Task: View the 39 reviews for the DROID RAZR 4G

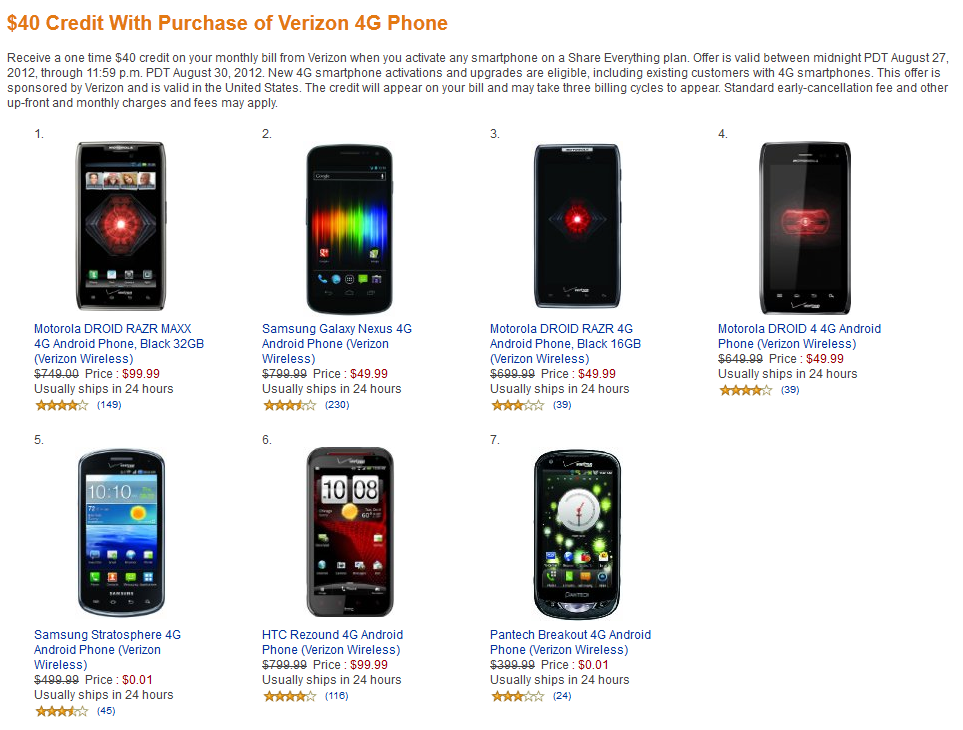Action: (x=560, y=405)
